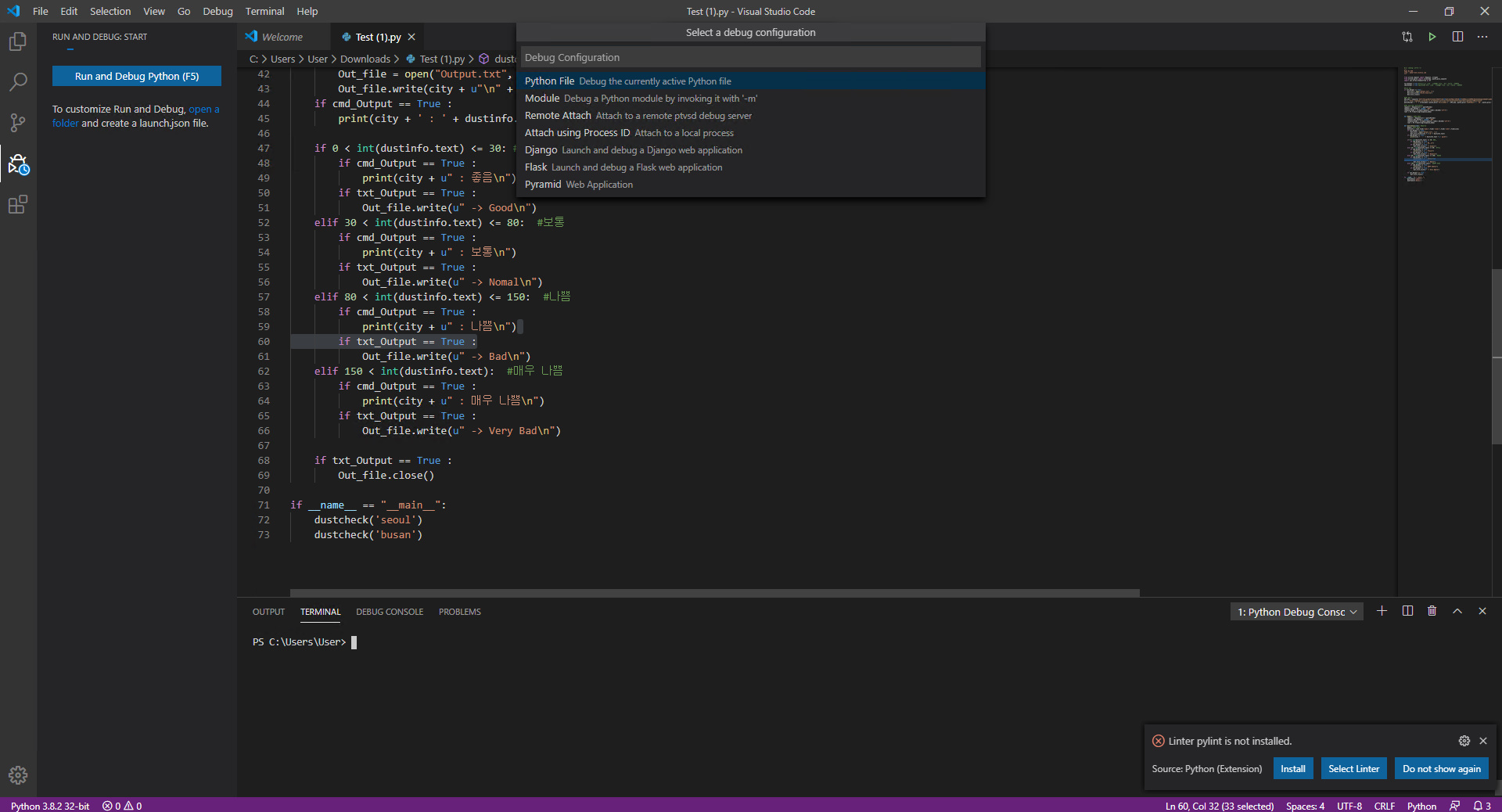Click UTF-8 encoding selector

click(1349, 806)
